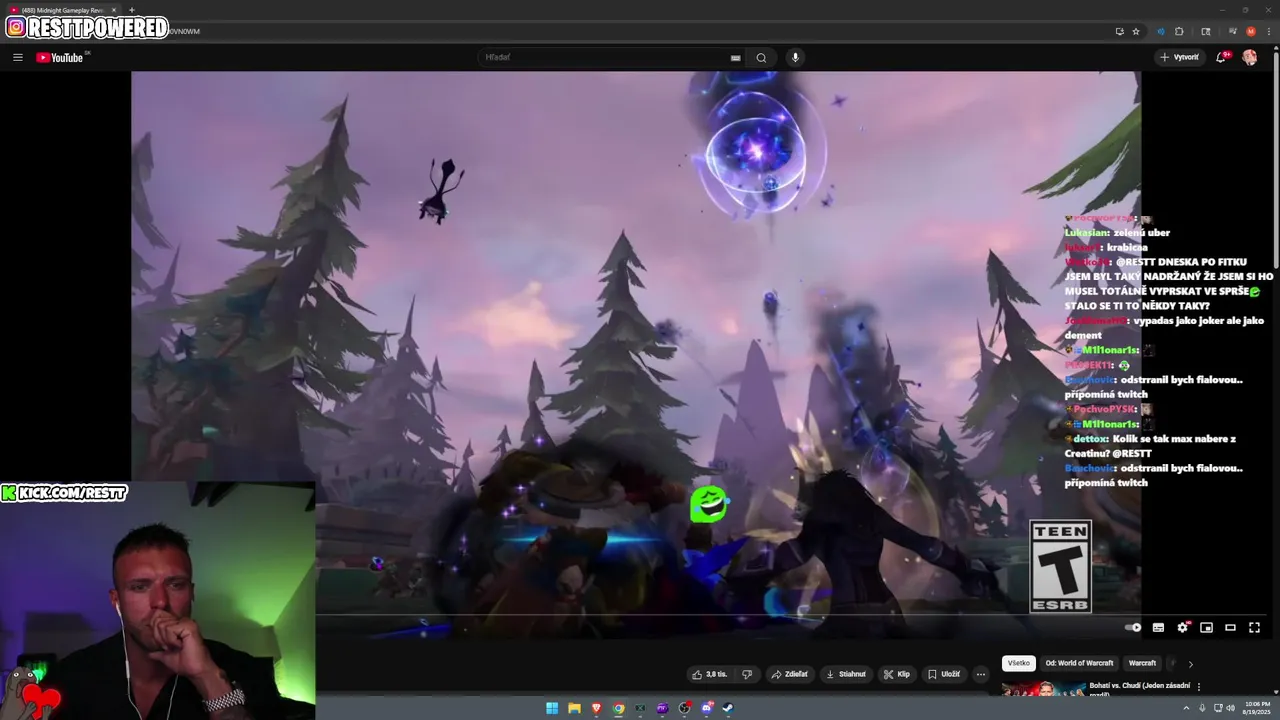This screenshot has height=720, width=1280.
Task: Open the browser profile M avatar
Action: pos(1251,31)
